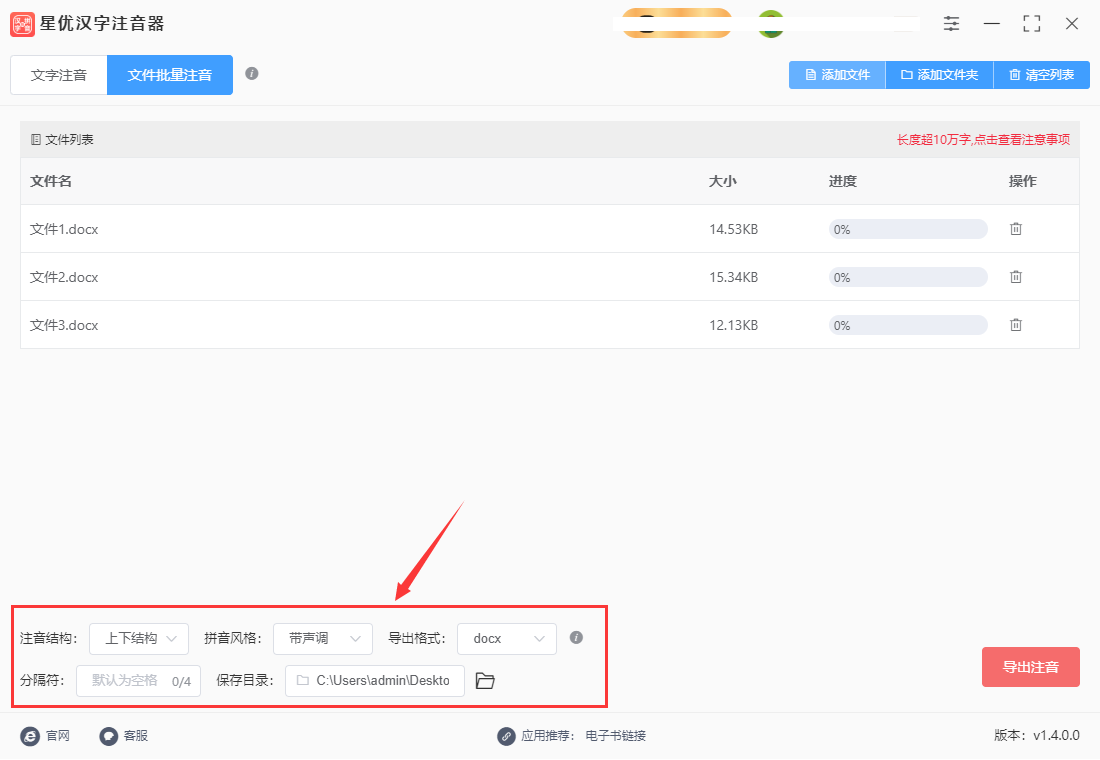Image resolution: width=1100 pixels, height=760 pixels.
Task: Toggle fullscreen with the maximize icon
Action: click(x=1032, y=24)
